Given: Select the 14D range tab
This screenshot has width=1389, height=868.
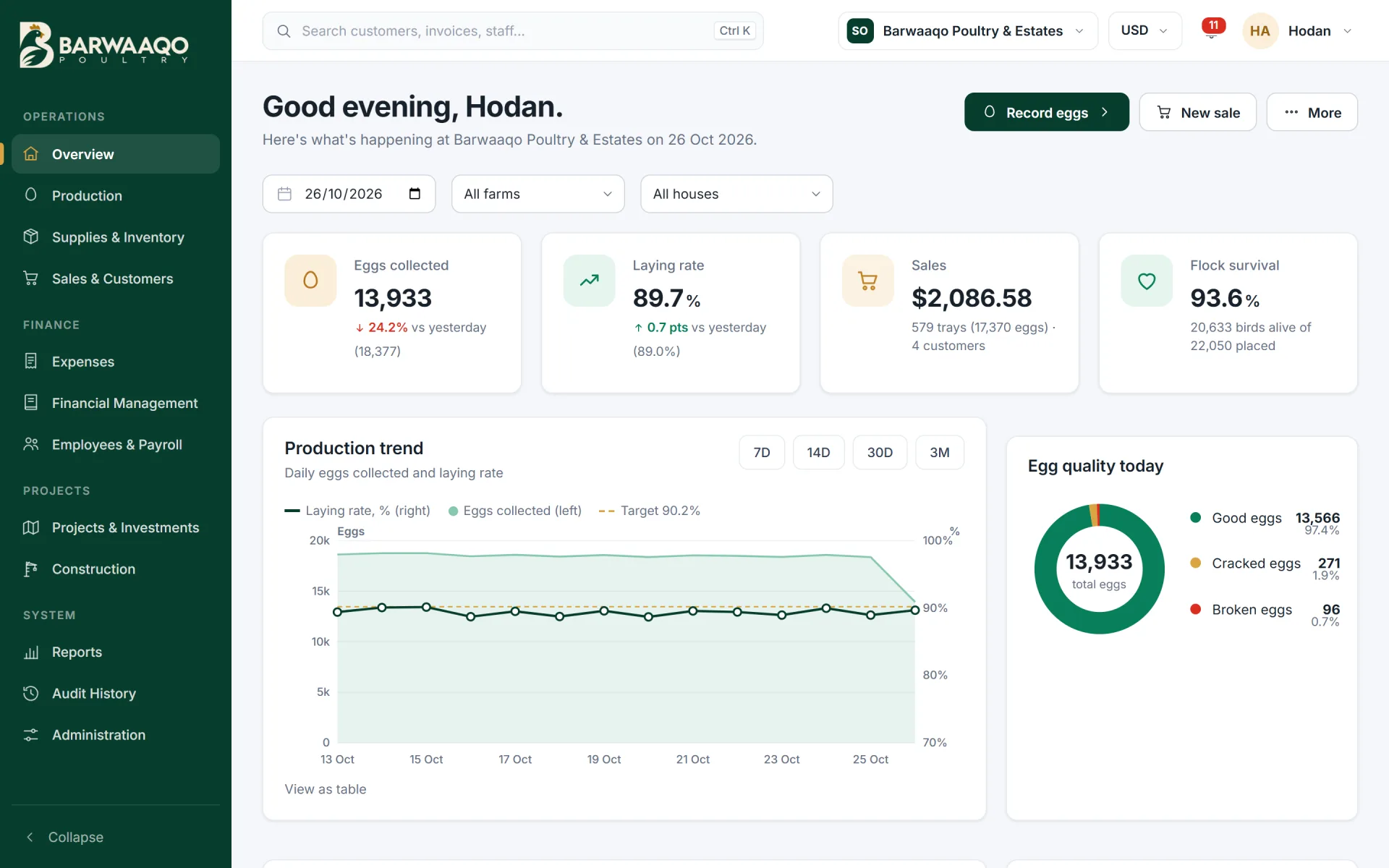Looking at the screenshot, I should pos(818,453).
